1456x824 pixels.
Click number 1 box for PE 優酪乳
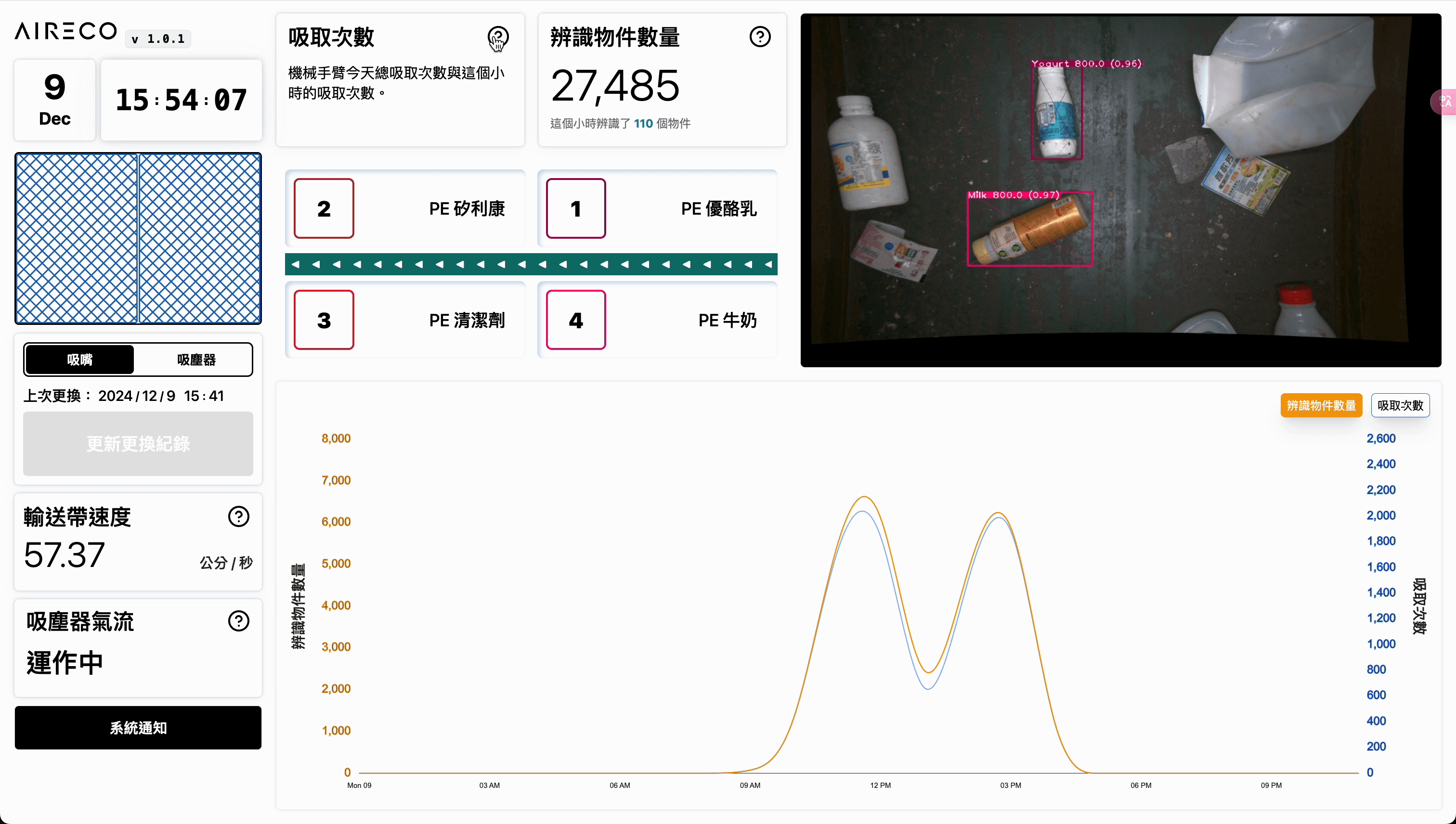tap(576, 208)
